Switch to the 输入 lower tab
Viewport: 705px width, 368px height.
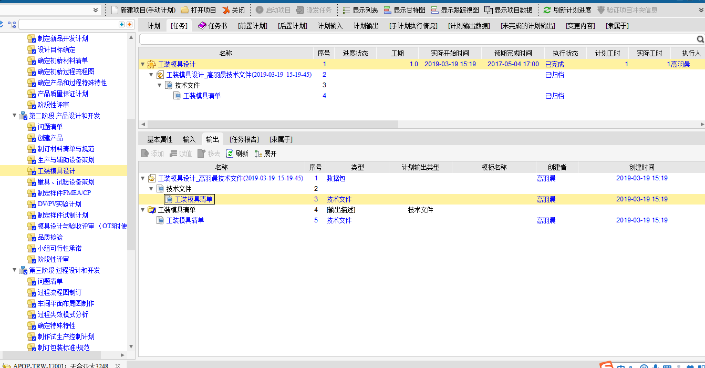click(x=189, y=140)
